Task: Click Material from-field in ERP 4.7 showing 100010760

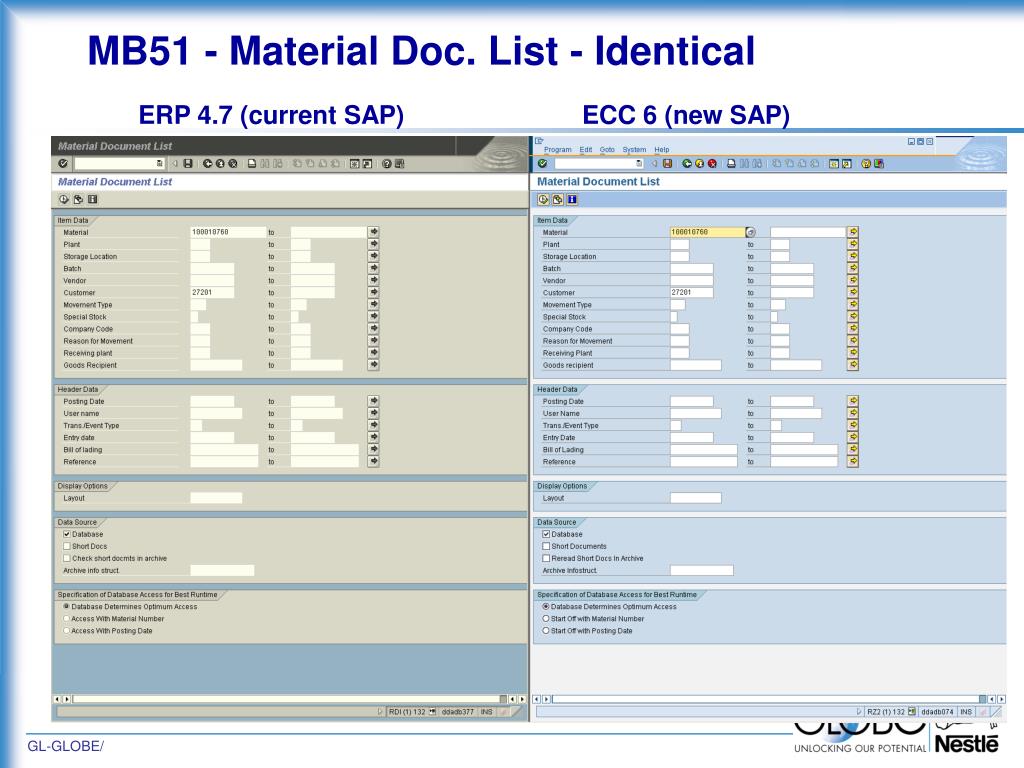Action: (228, 232)
